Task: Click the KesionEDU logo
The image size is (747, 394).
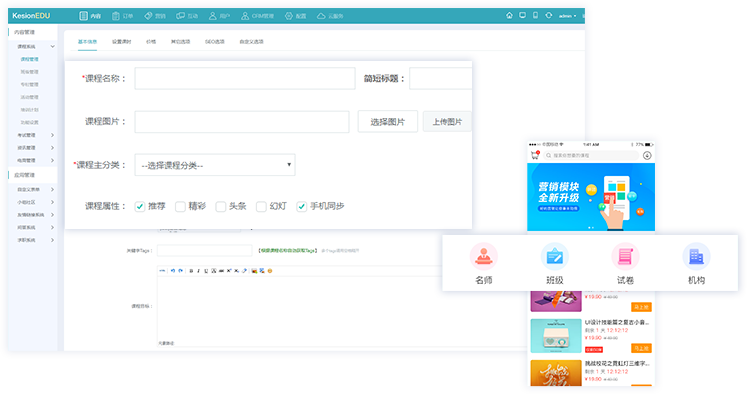Action: pos(31,16)
